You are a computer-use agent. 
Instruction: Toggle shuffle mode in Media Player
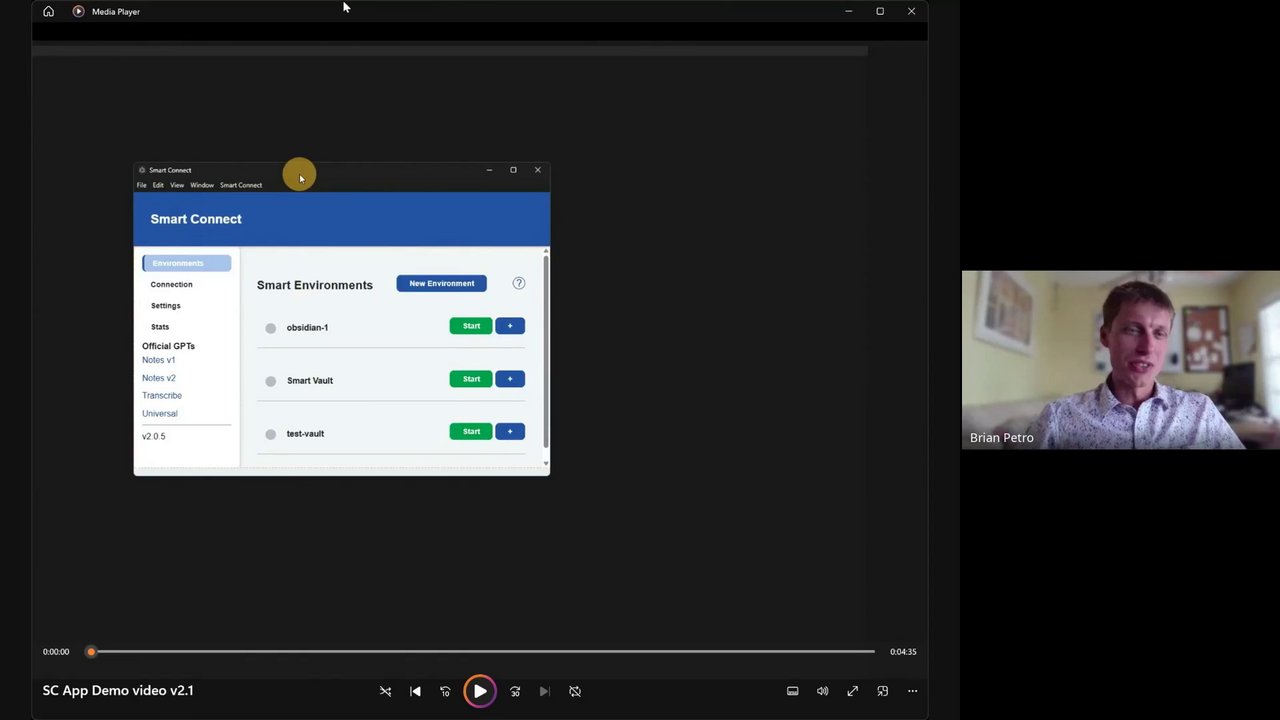click(x=385, y=691)
